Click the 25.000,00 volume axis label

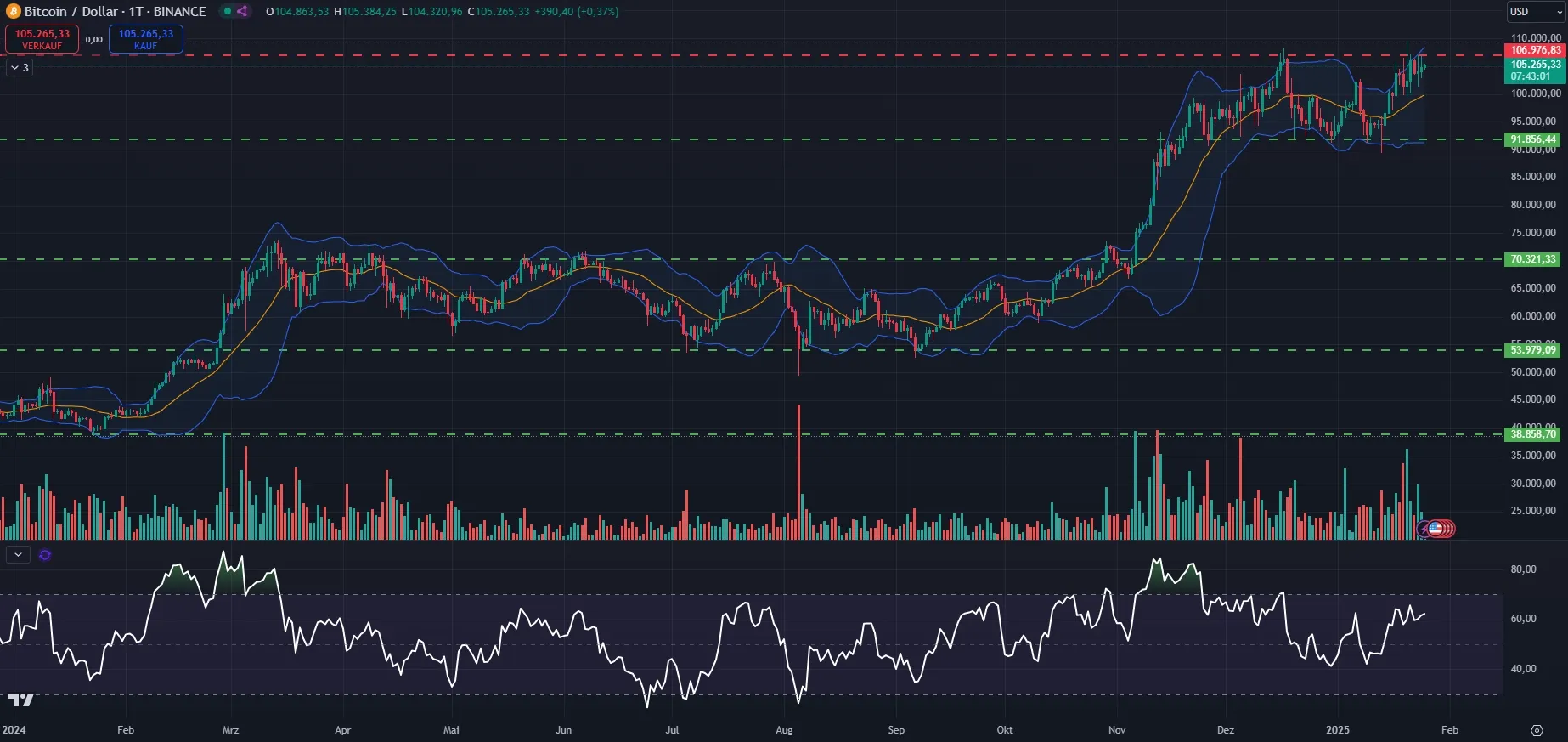click(1533, 510)
